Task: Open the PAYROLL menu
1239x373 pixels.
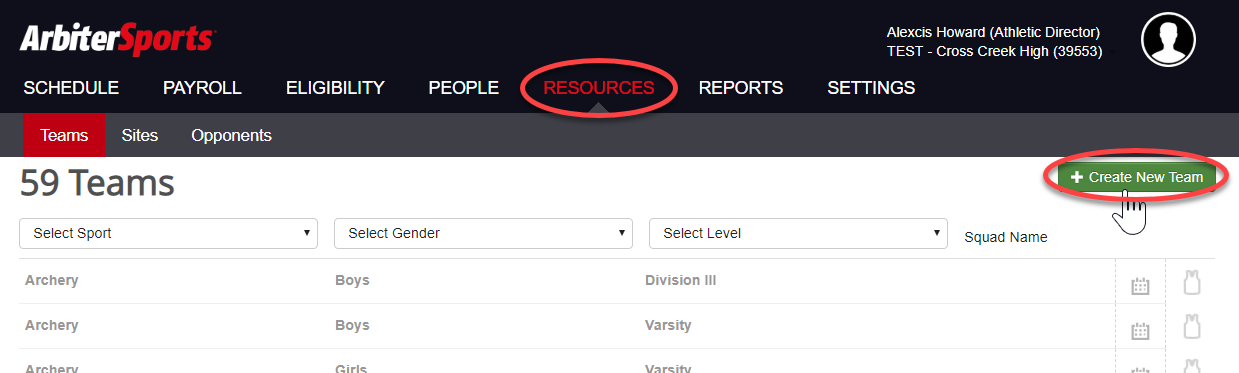Action: tap(202, 88)
